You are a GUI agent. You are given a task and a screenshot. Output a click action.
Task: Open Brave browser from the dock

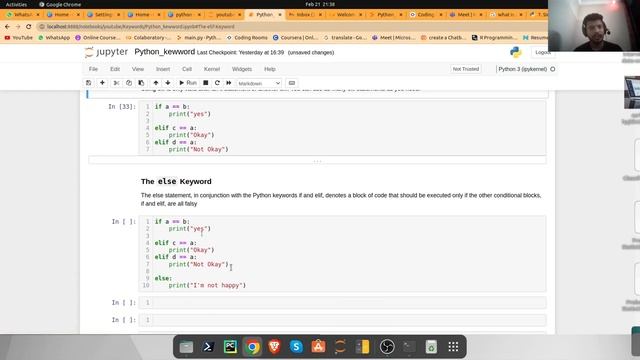[x=274, y=347]
